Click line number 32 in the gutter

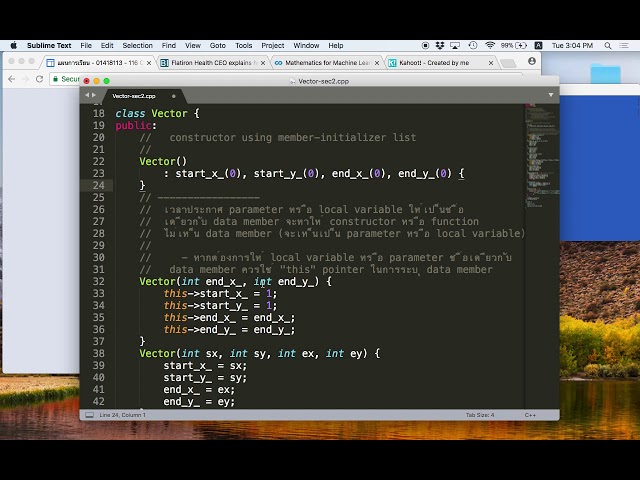pos(98,281)
